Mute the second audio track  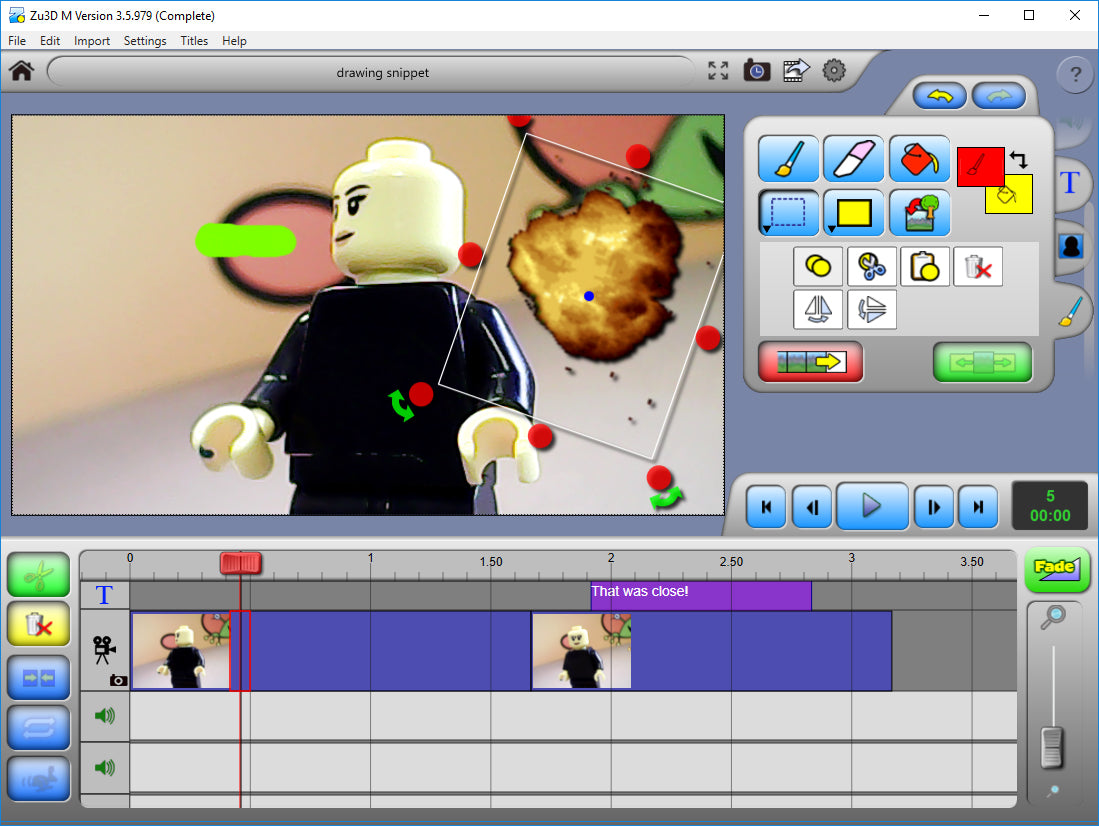click(104, 768)
